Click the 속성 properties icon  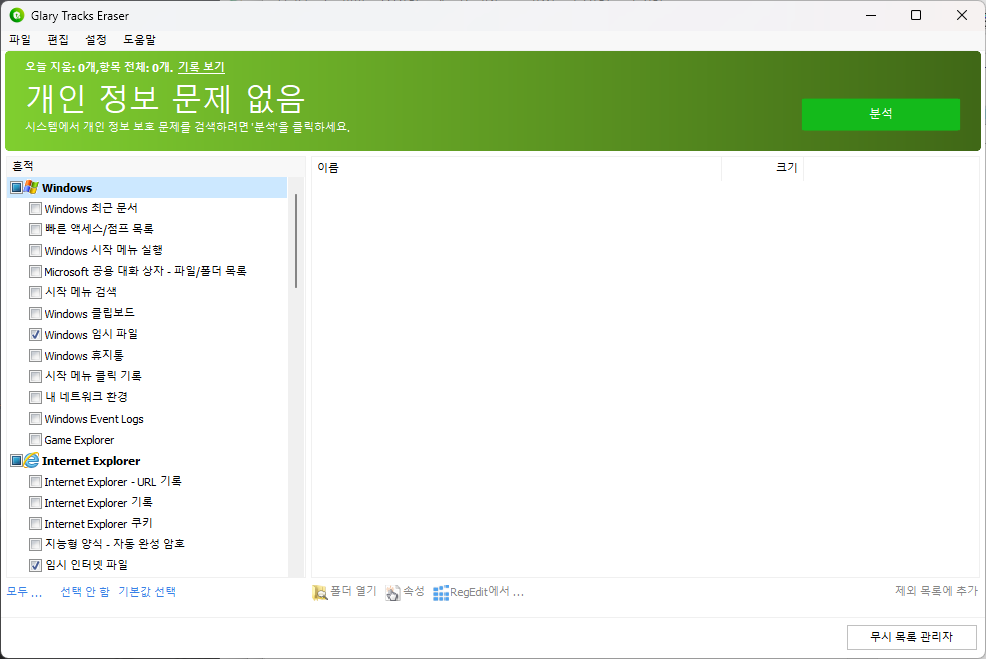coord(393,592)
